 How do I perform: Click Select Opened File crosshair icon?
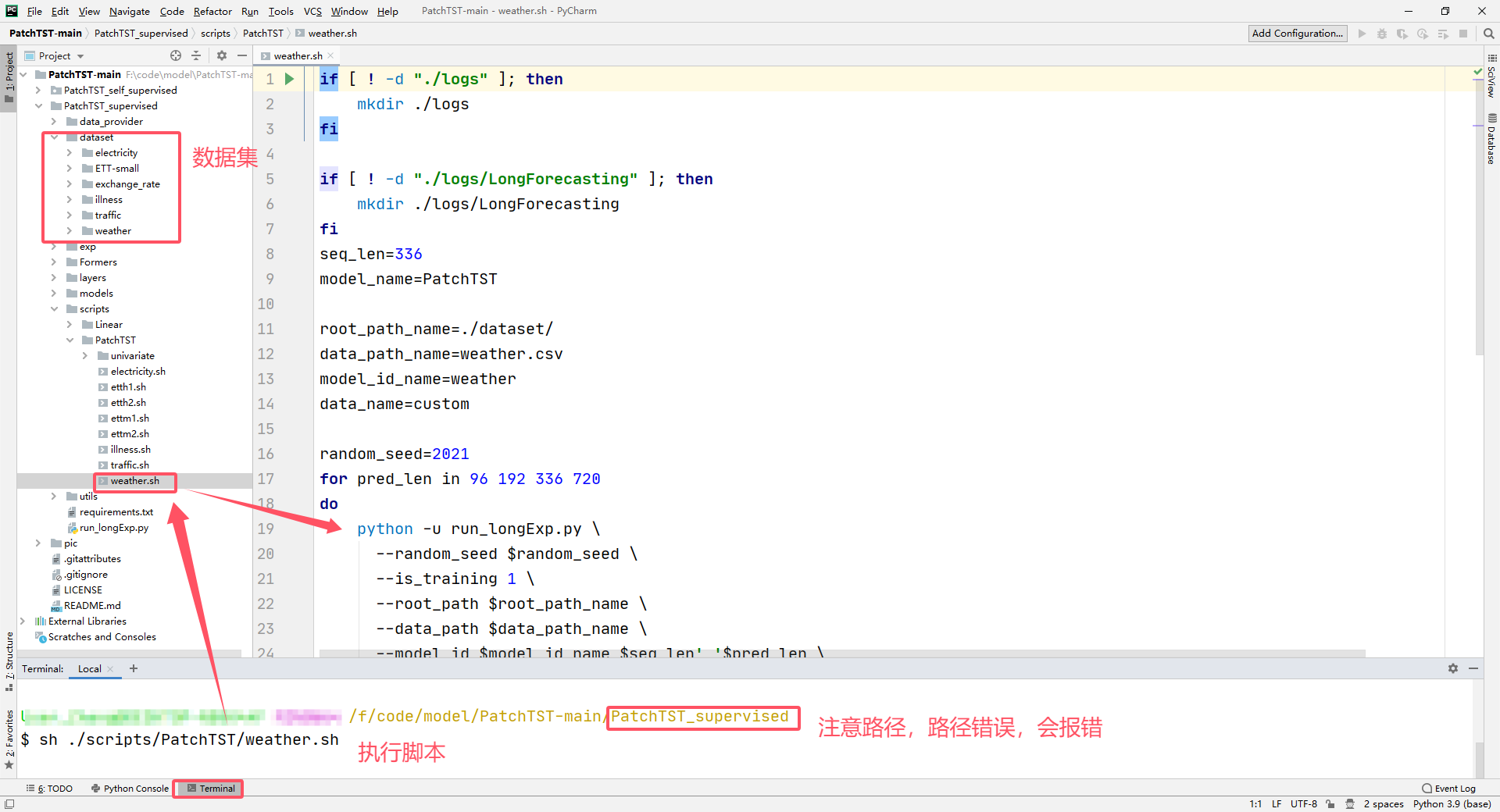tap(175, 55)
